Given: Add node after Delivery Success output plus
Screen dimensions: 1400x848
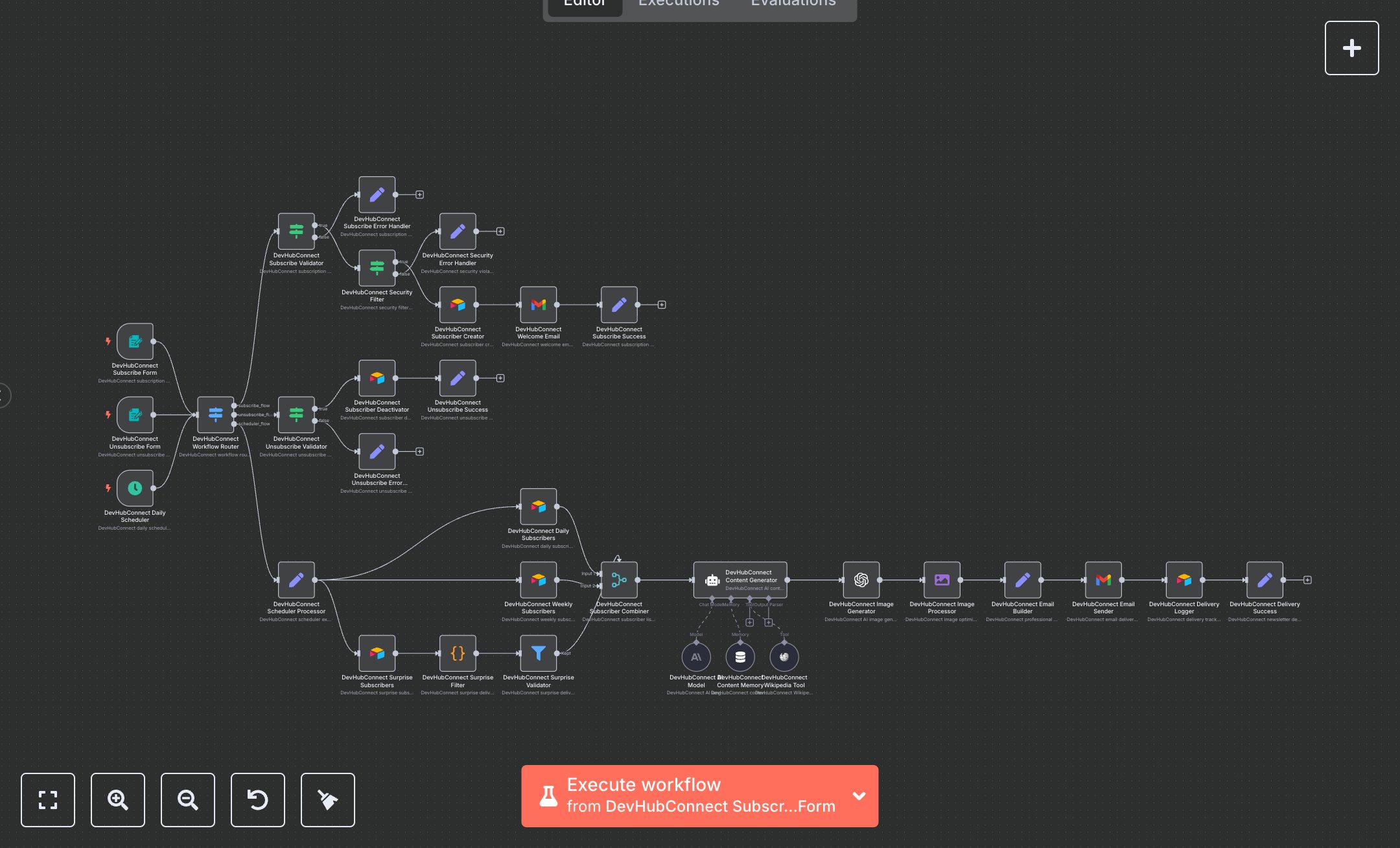Looking at the screenshot, I should pyautogui.click(x=1307, y=580).
